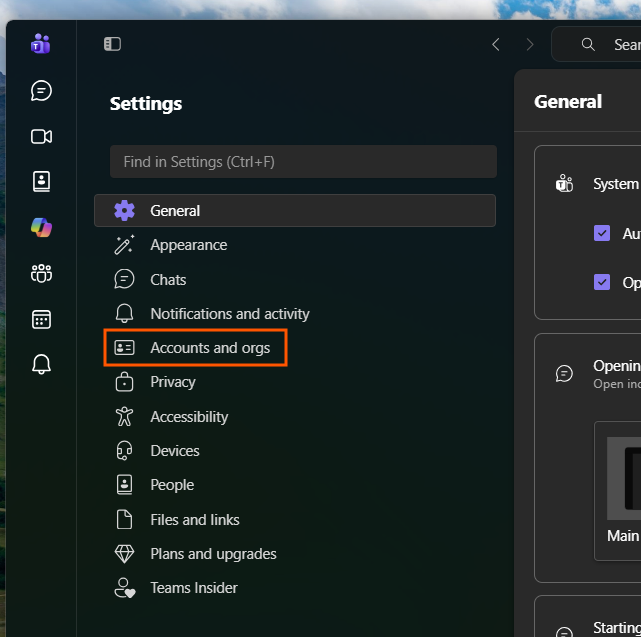The width and height of the screenshot is (641, 637).
Task: Open Communities icon in left rail
Action: tap(41, 273)
